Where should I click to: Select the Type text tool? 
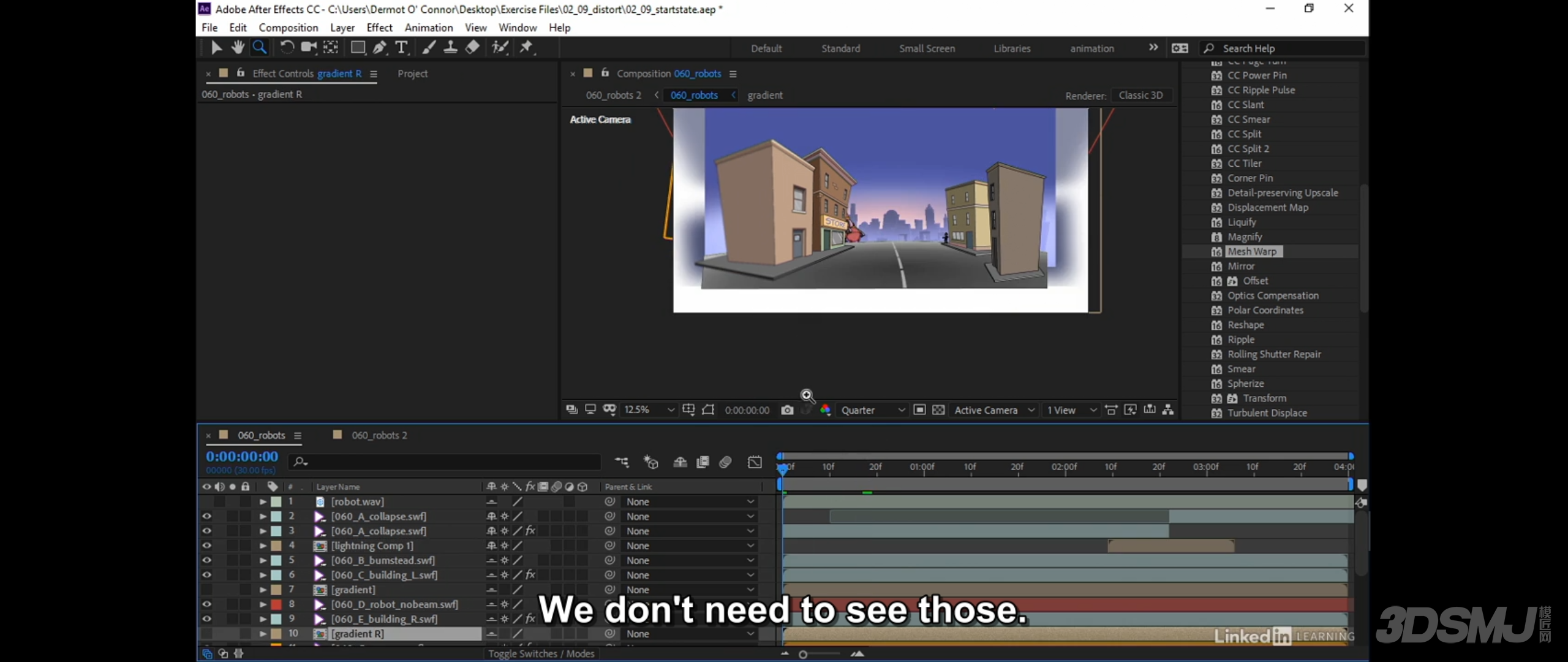pyautogui.click(x=402, y=47)
